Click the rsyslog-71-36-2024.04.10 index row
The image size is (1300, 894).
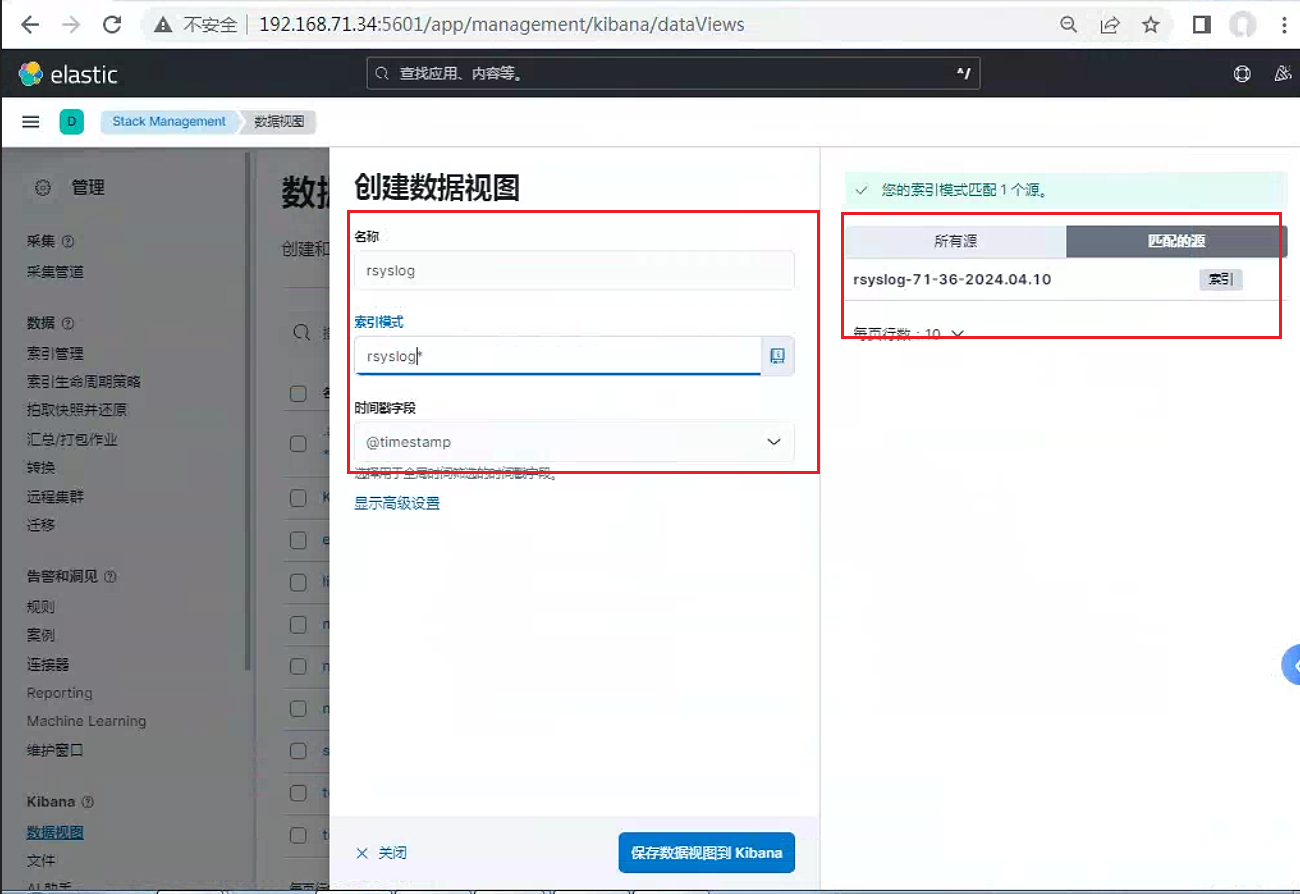point(1065,279)
